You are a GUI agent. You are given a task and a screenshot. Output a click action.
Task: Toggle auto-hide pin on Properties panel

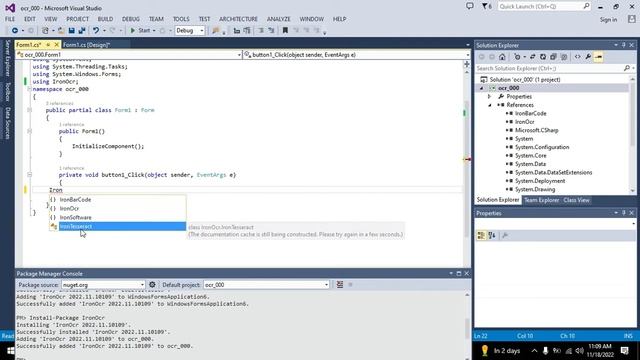pos(624,213)
